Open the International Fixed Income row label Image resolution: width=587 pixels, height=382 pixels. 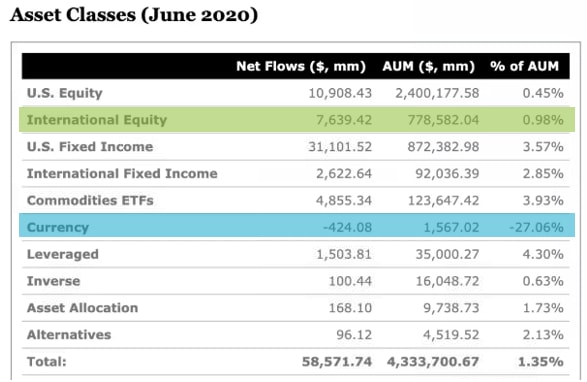click(x=122, y=174)
